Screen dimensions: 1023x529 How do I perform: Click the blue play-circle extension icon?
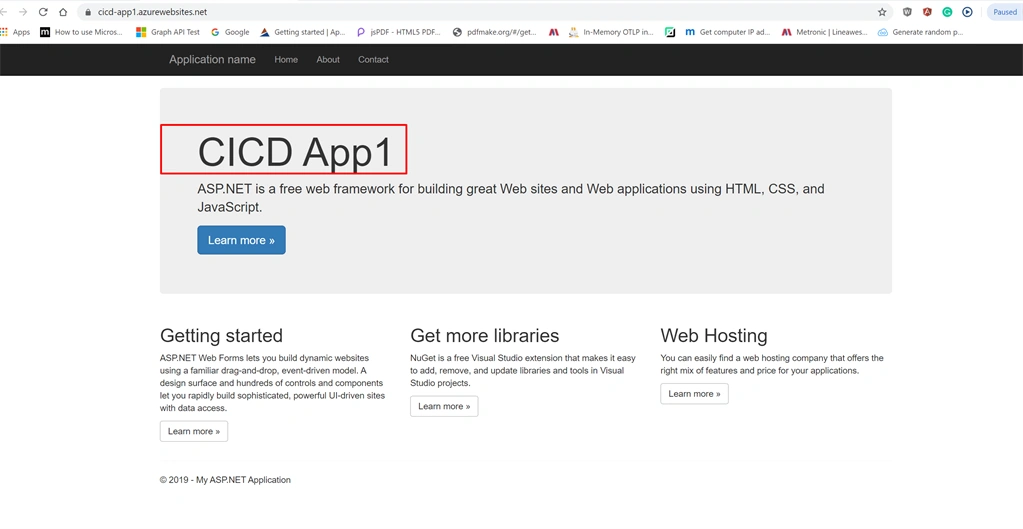(x=968, y=12)
